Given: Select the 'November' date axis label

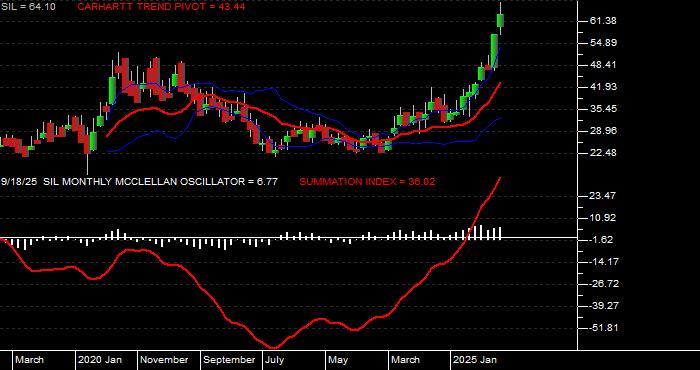Looking at the screenshot, I should tap(165, 360).
